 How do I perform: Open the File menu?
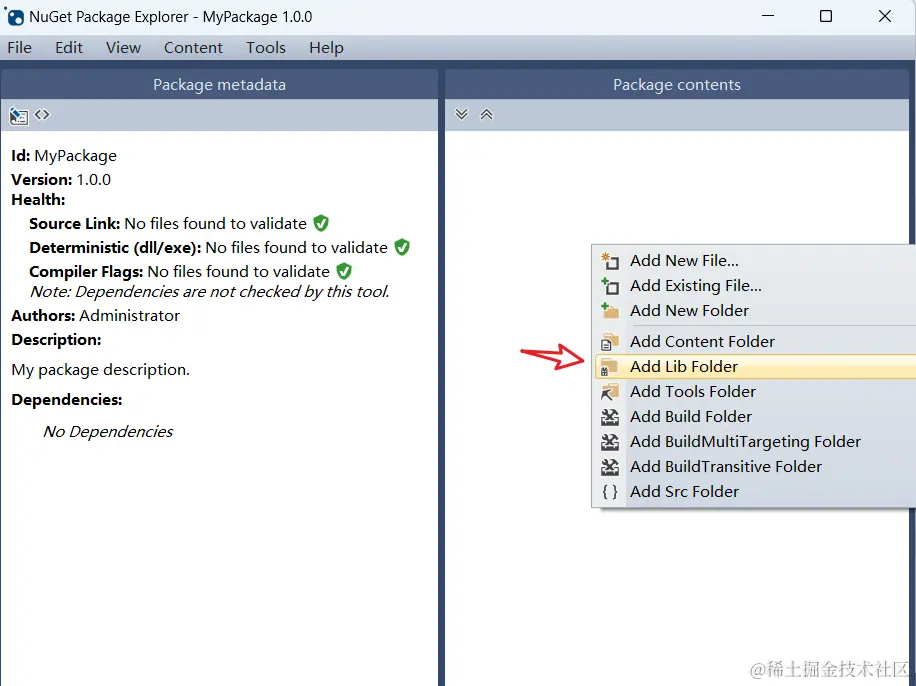(19, 47)
